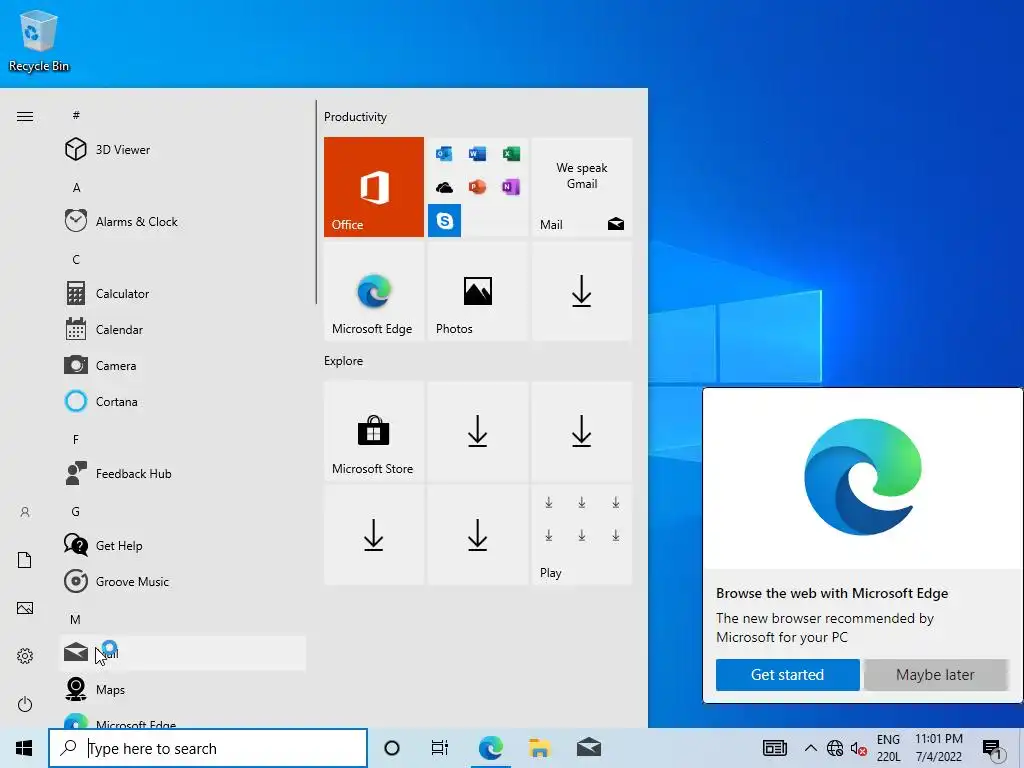This screenshot has width=1024, height=768.
Task: Launch Alarms & Clock from app list
Action: pos(182,221)
